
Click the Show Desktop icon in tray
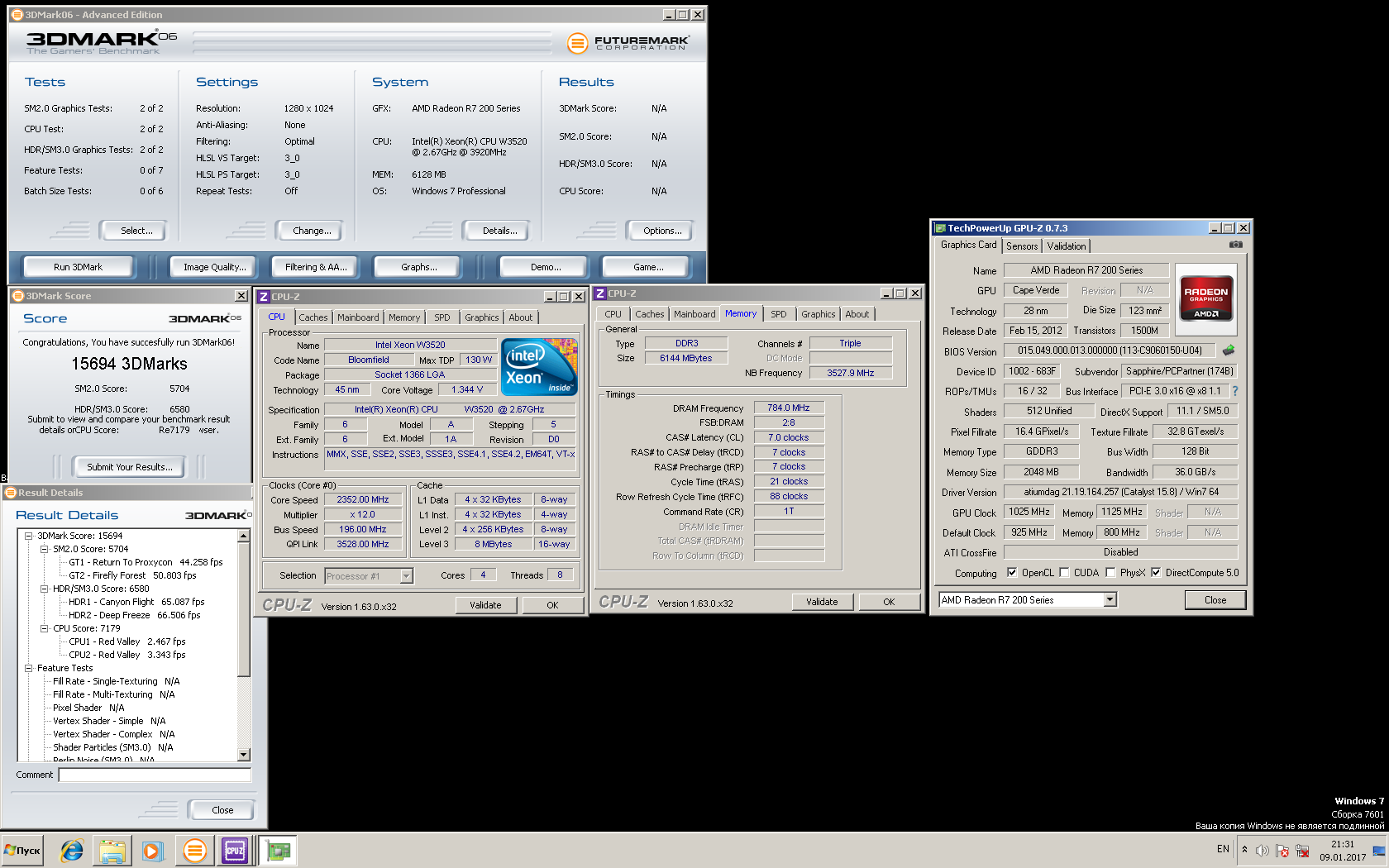1379,850
